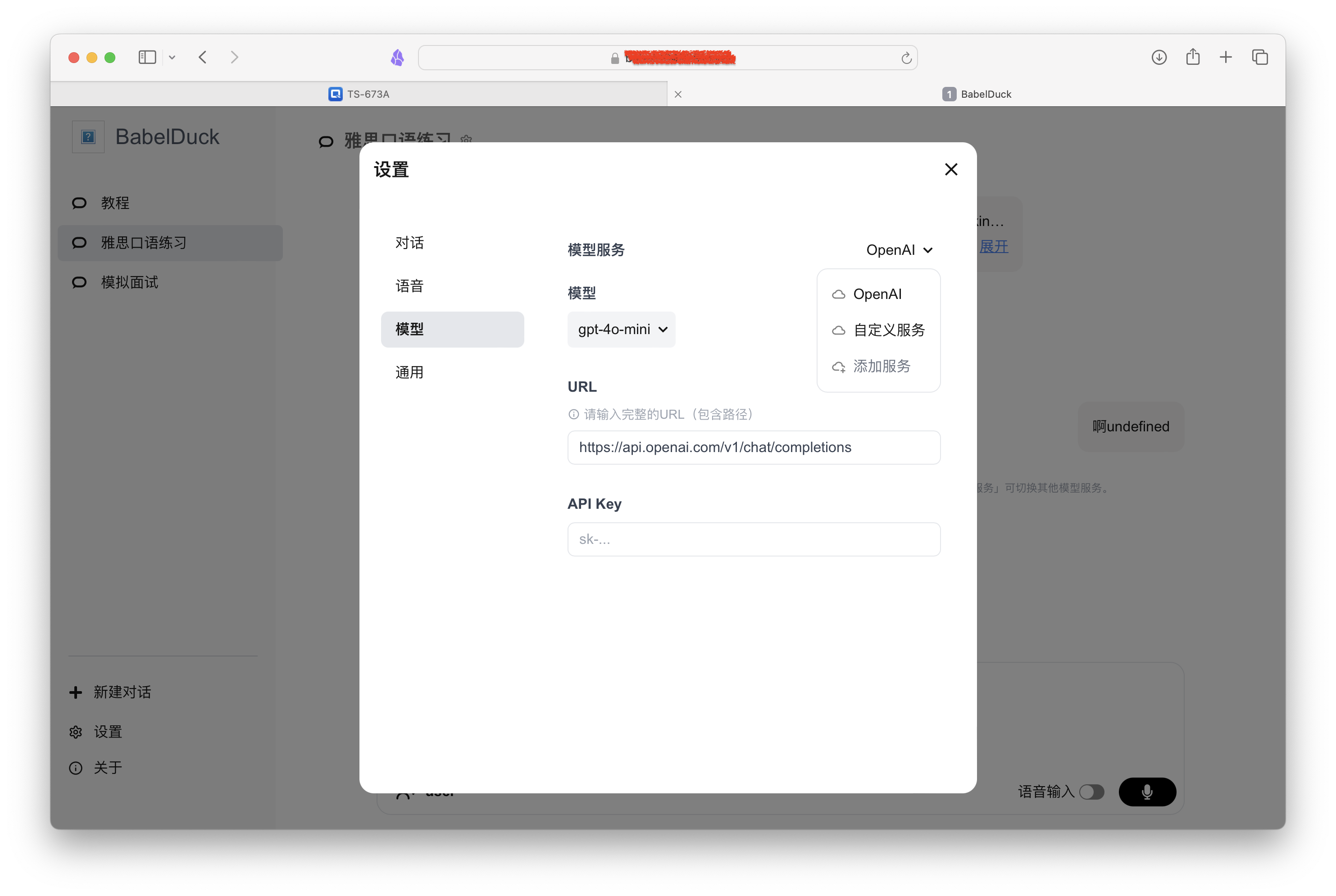The image size is (1336, 896).
Task: Open the gpt-4o-mini model dropdown
Action: click(x=622, y=329)
